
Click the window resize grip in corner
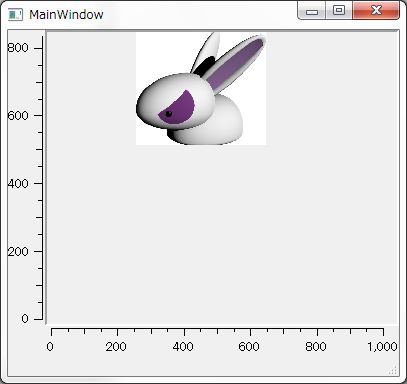393,370
